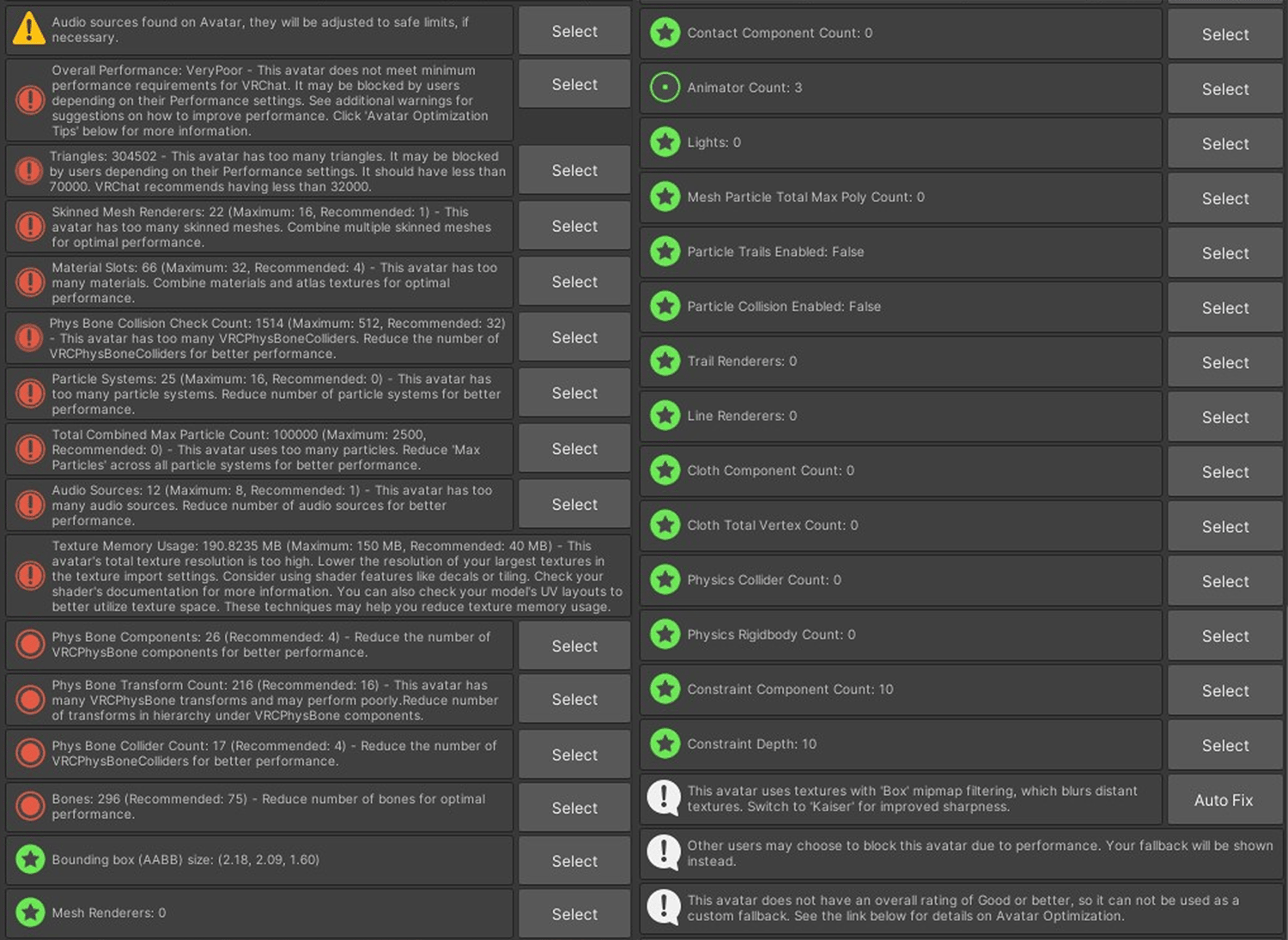Screen dimensions: 1288x940
Task: Click the green circle icon for Animator Count
Action: 665,88
